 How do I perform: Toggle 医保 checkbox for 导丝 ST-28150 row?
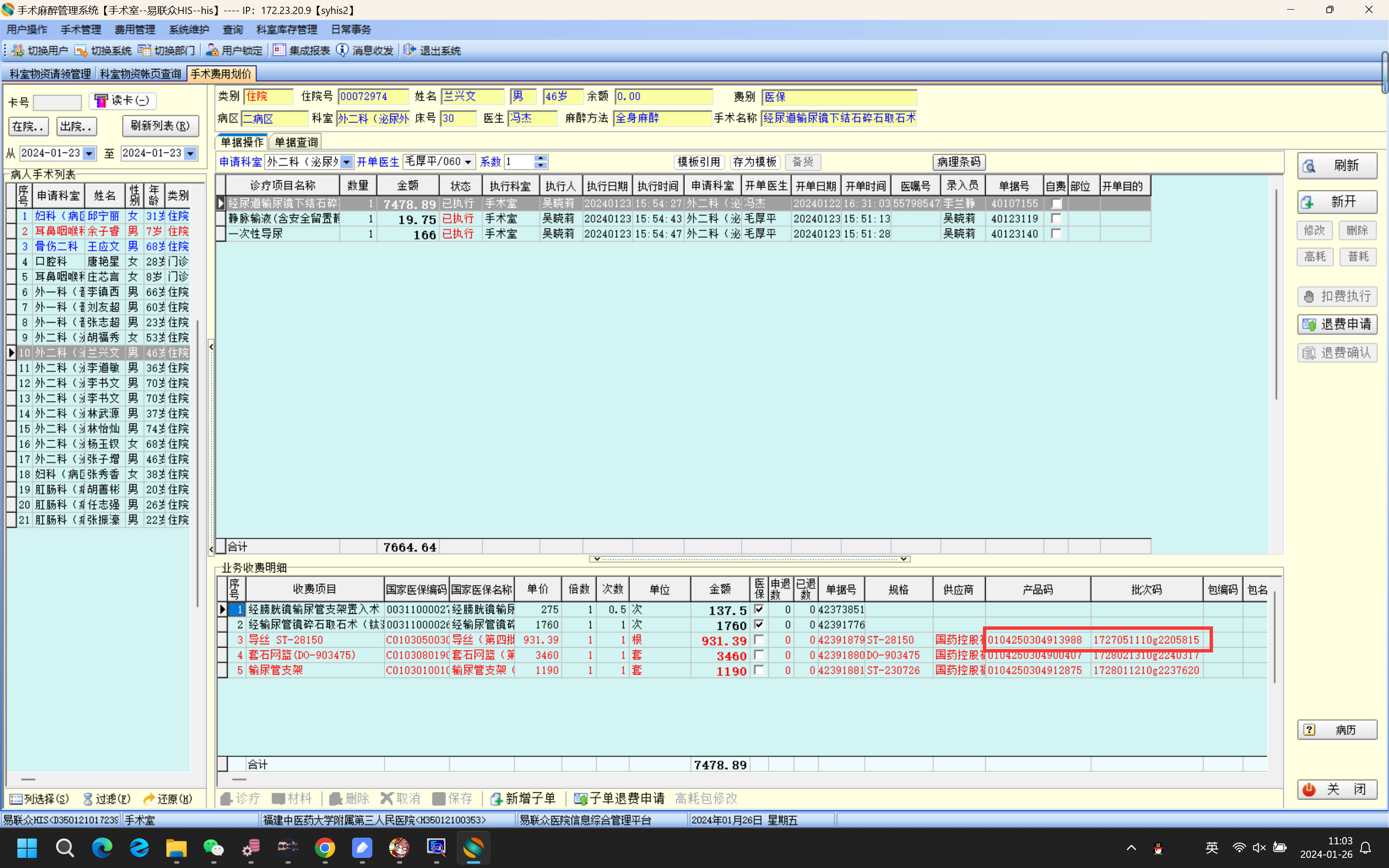759,639
